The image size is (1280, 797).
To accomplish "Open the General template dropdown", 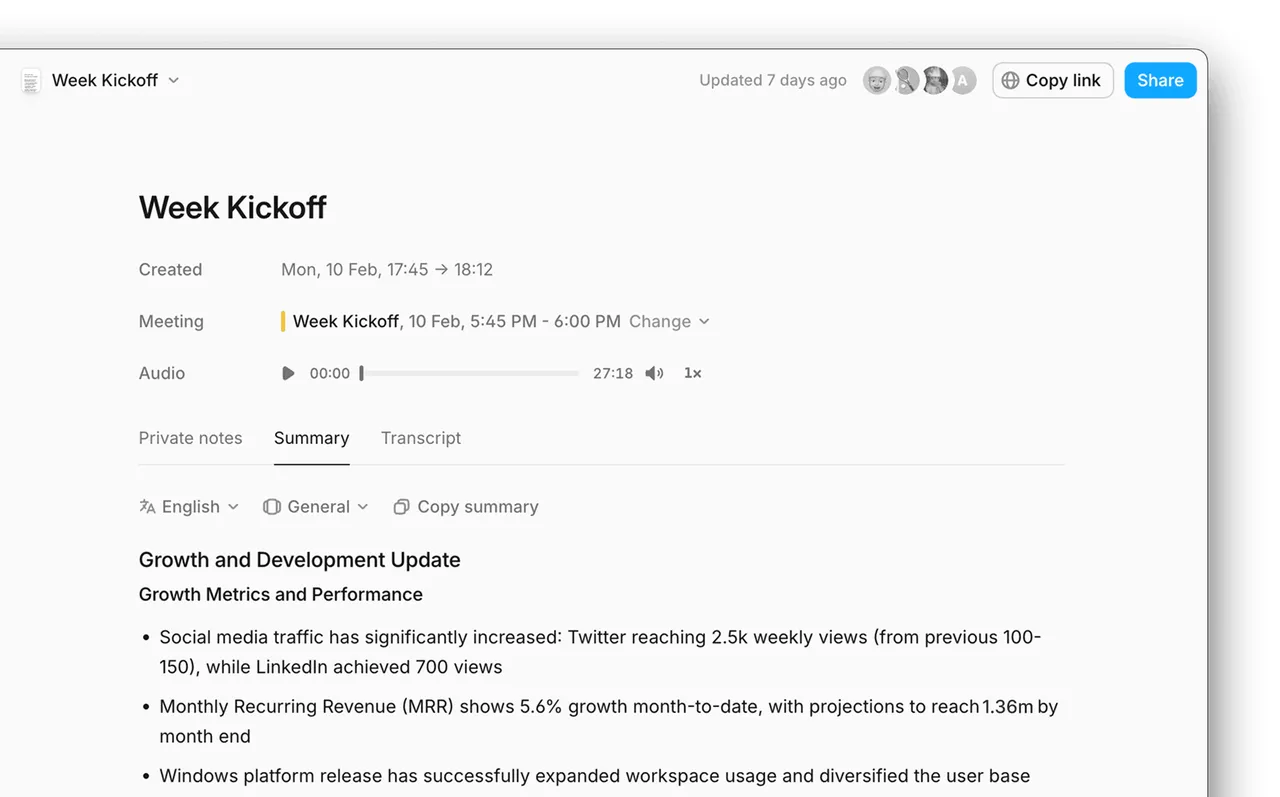I will 316,507.
